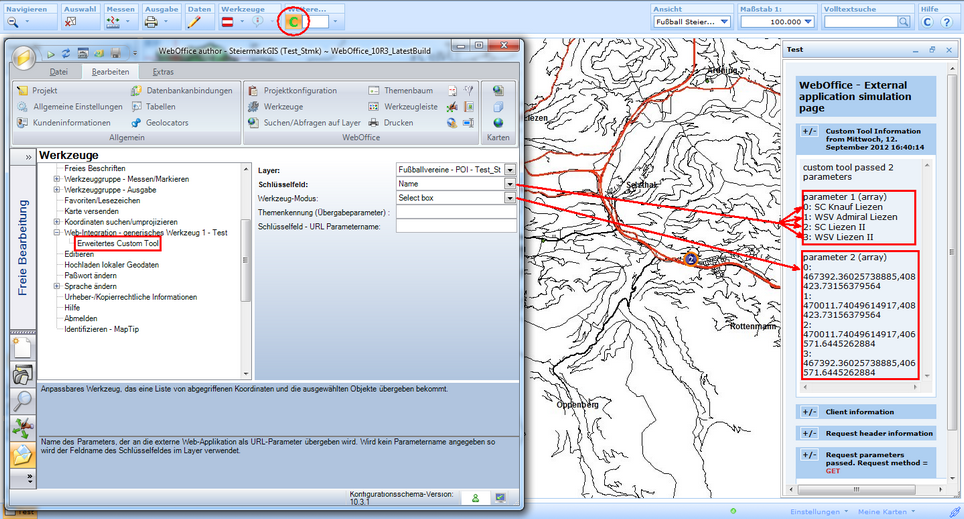Toggle the Client information +/- section
This screenshot has height=519, width=964.
point(809,412)
